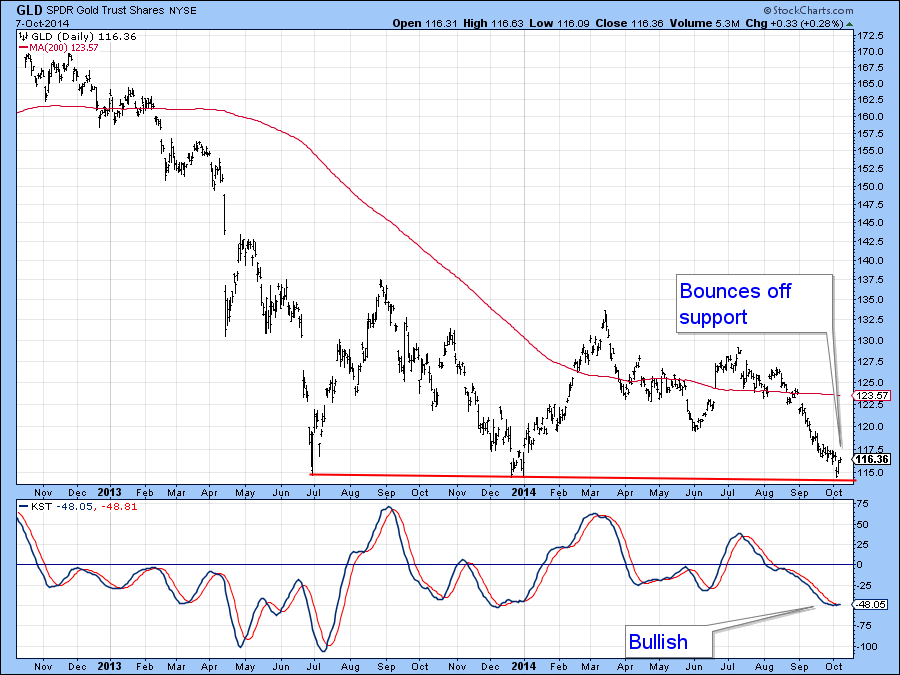
Task: Click the 2013 label under KST panel
Action: click(109, 666)
